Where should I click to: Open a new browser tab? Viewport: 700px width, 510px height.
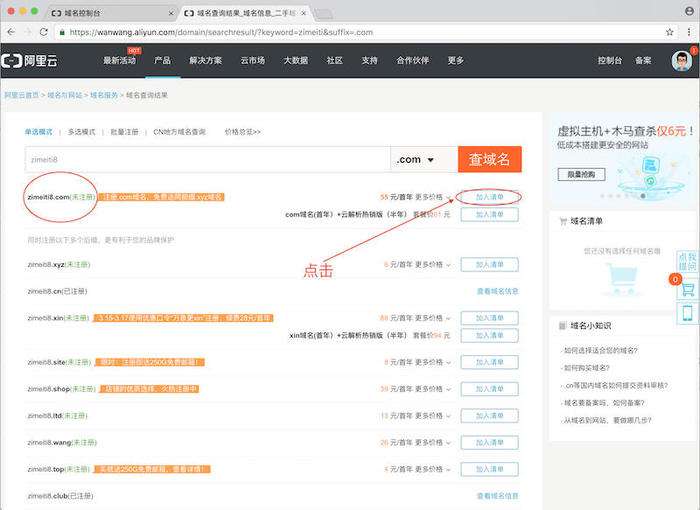(x=323, y=14)
